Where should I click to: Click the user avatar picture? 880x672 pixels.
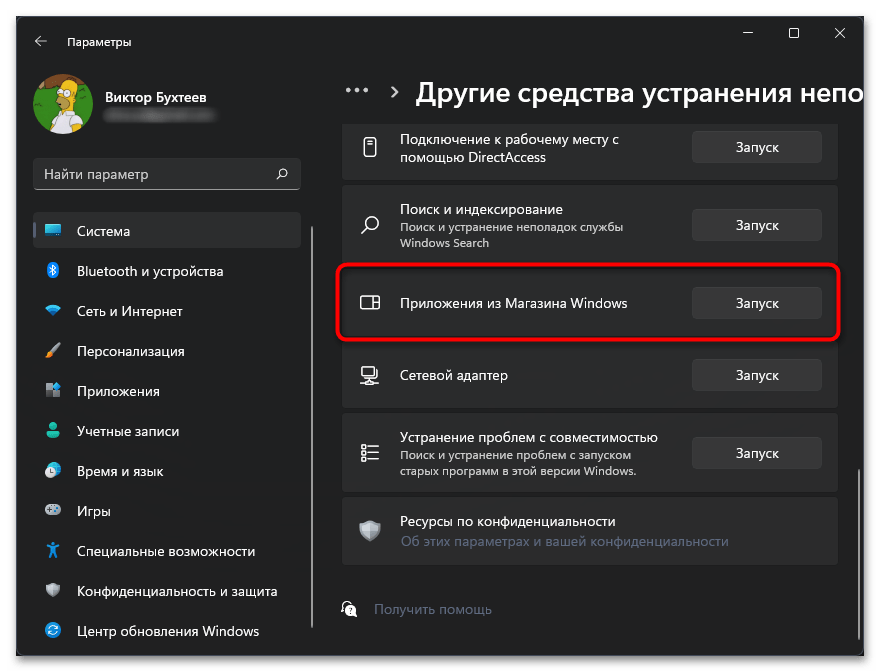pyautogui.click(x=63, y=104)
